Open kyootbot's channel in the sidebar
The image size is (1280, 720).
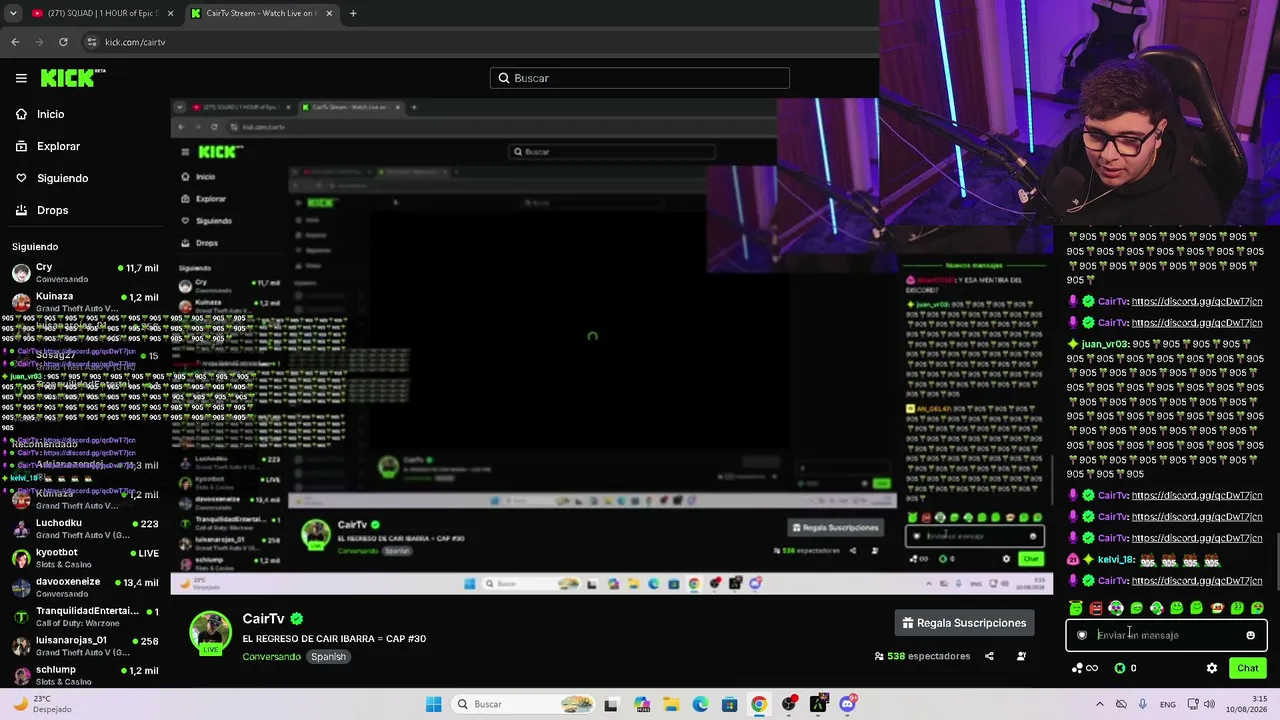(85, 557)
